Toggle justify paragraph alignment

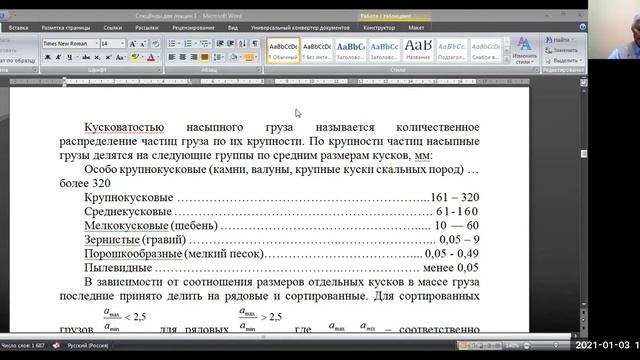click(205, 57)
